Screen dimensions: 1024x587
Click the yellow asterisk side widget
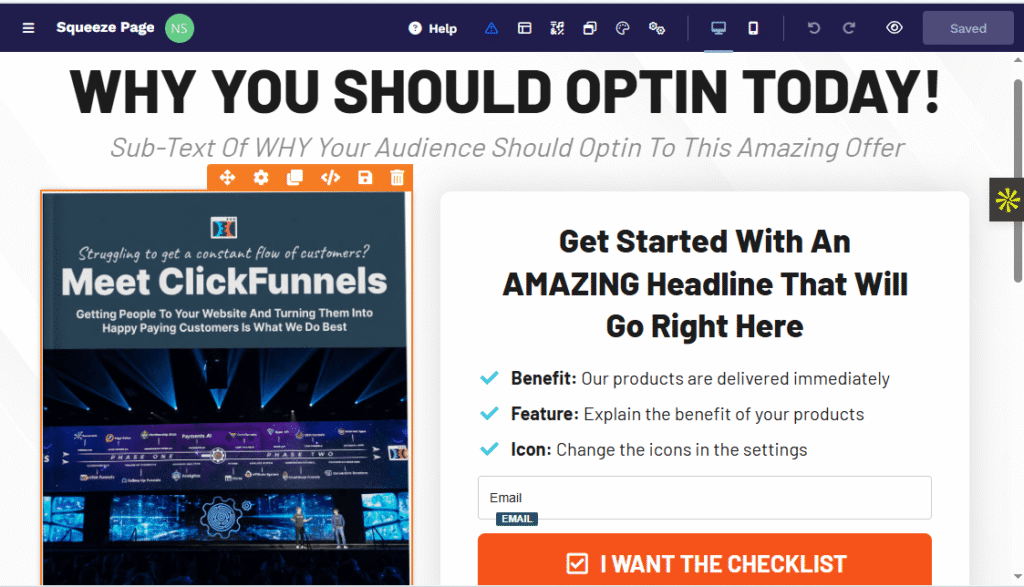(x=1007, y=200)
